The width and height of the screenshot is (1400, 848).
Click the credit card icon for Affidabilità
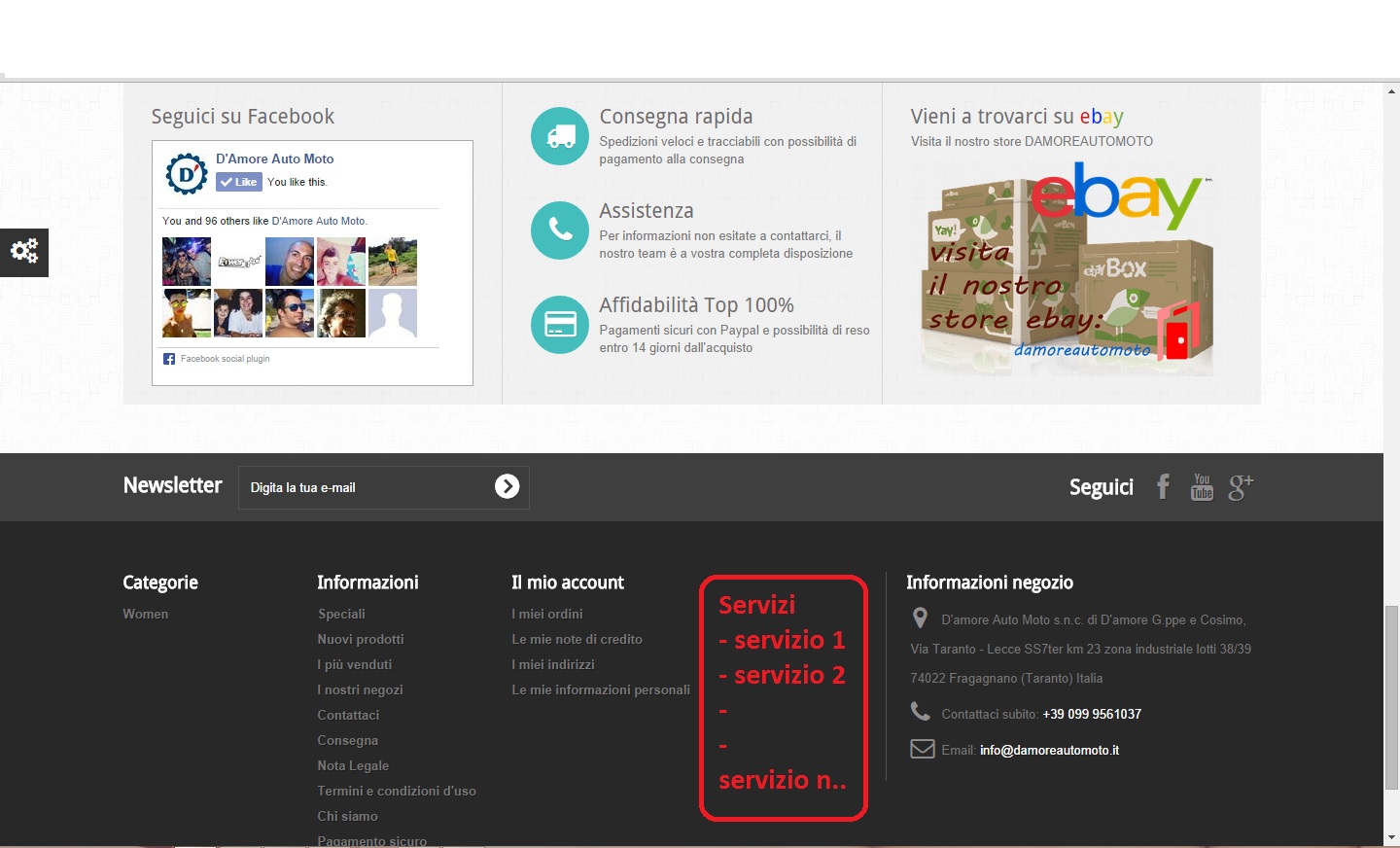(x=560, y=325)
